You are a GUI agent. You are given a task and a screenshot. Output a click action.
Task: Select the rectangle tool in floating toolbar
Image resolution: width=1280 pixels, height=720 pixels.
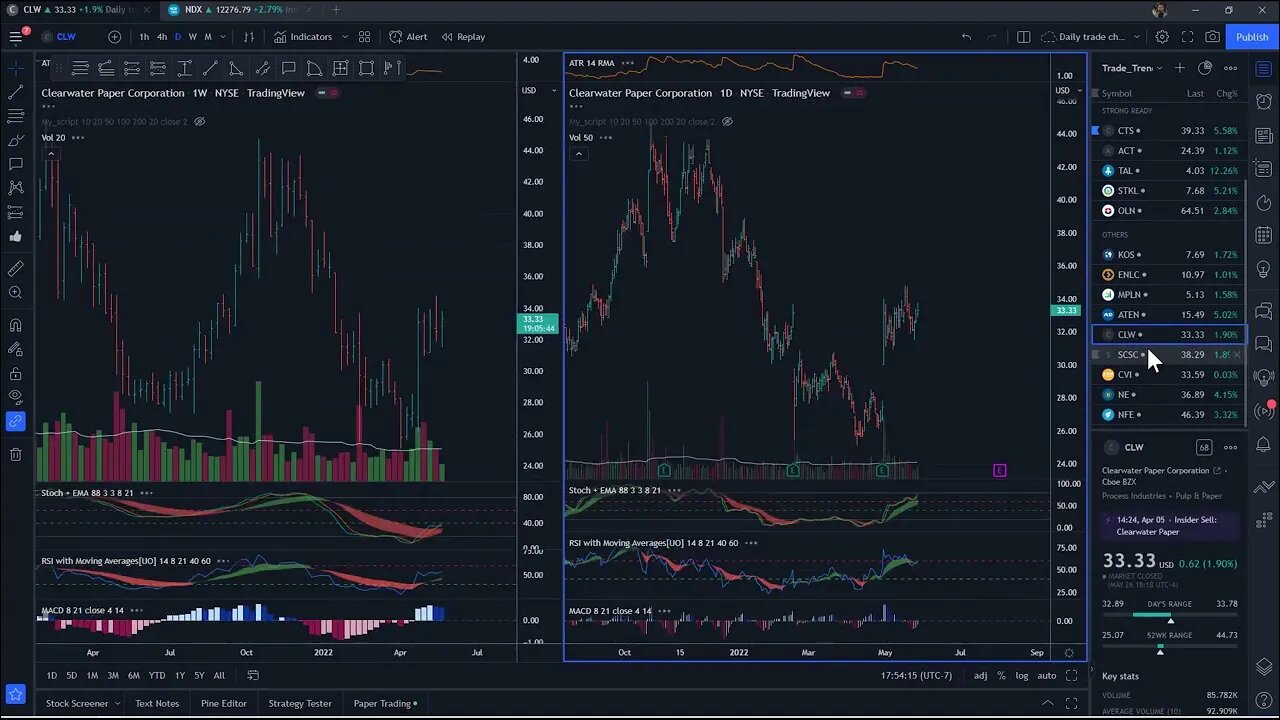click(x=366, y=68)
